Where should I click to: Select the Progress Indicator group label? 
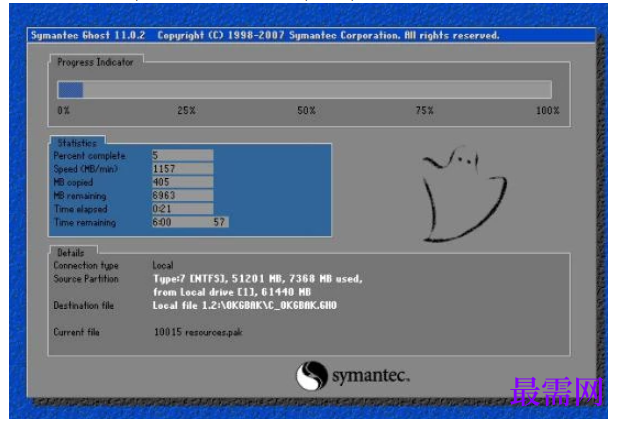pyautogui.click(x=95, y=62)
